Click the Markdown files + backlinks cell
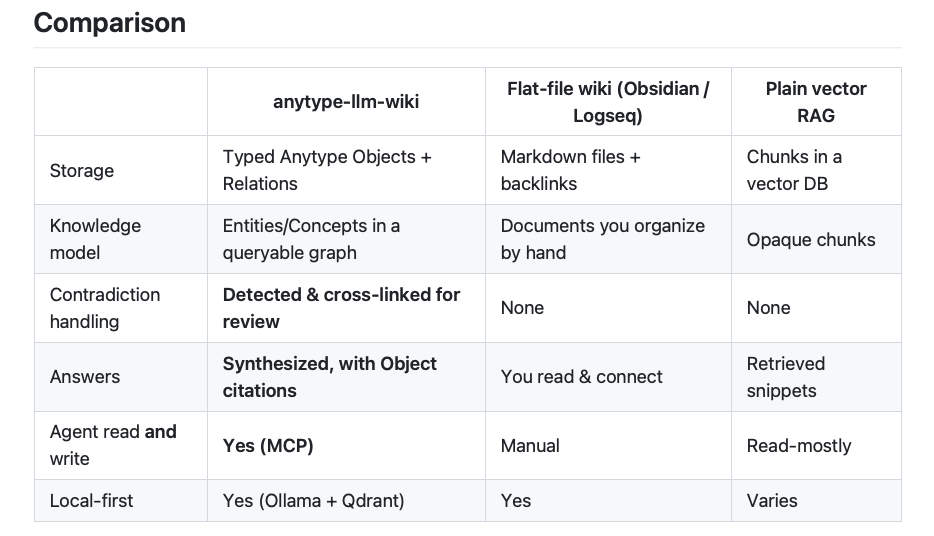Screen dimensions: 934x536 tap(571, 170)
